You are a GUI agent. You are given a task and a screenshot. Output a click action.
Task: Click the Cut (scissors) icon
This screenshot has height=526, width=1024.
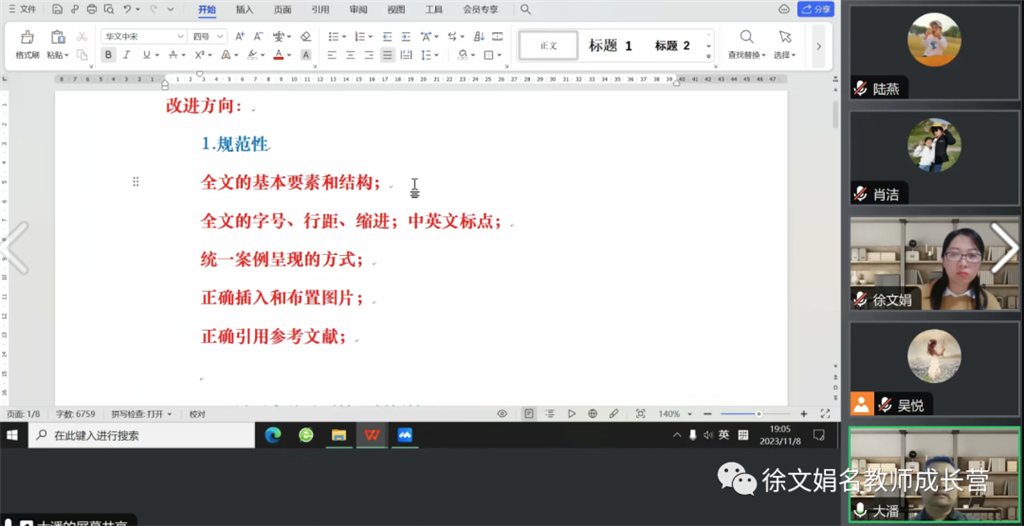coord(82,37)
